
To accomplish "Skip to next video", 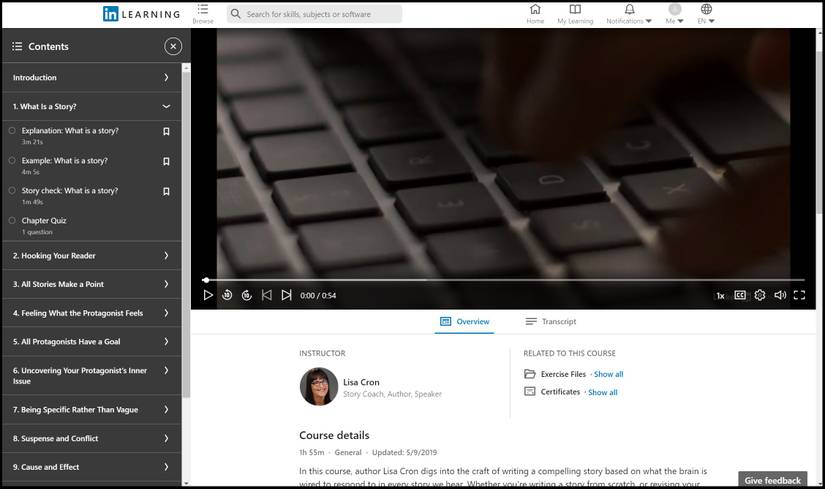I will (x=286, y=295).
